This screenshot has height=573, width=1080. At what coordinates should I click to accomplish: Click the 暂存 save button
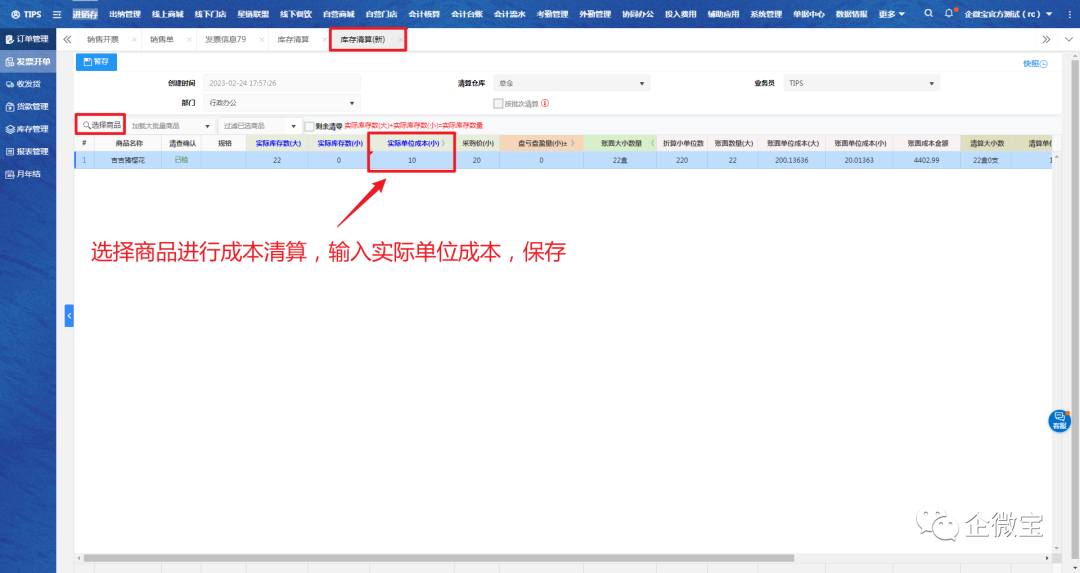coord(97,62)
